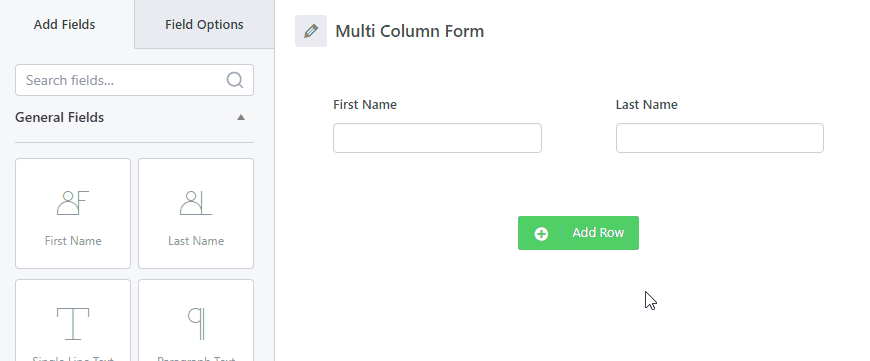The height and width of the screenshot is (361, 870).
Task: Switch to the Add Fields tab
Action: (x=64, y=24)
